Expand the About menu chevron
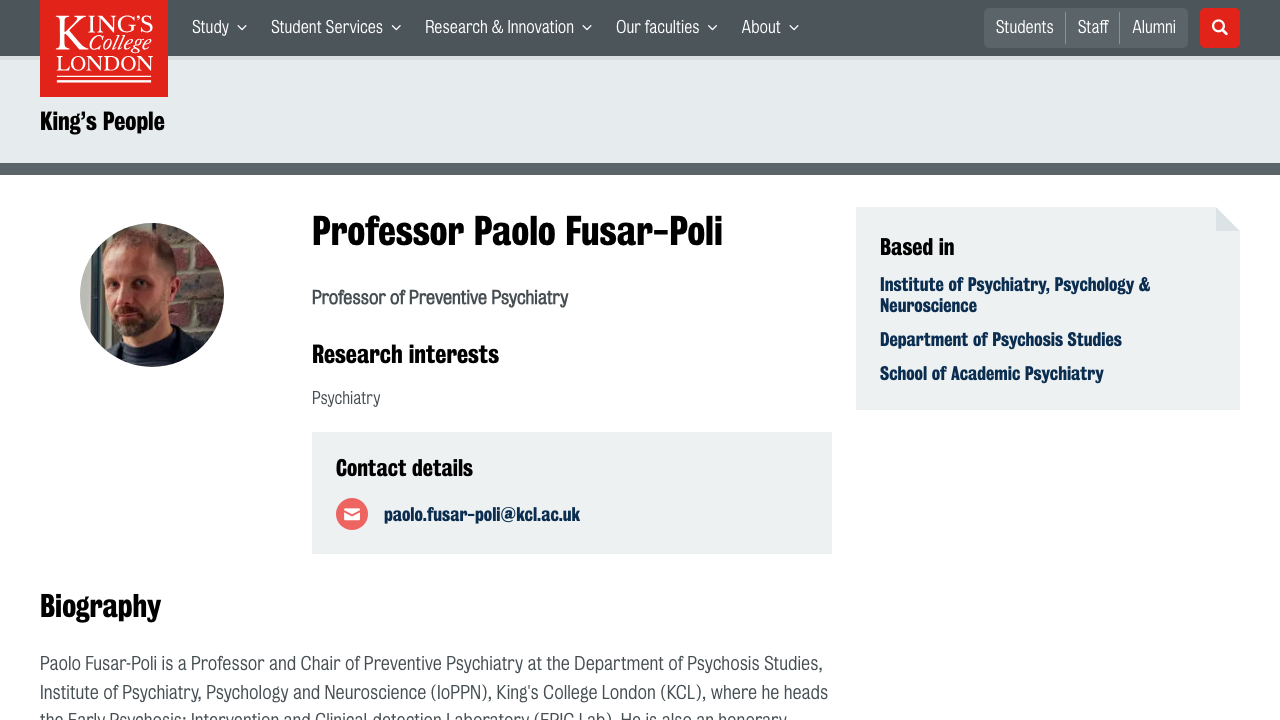 click(793, 28)
